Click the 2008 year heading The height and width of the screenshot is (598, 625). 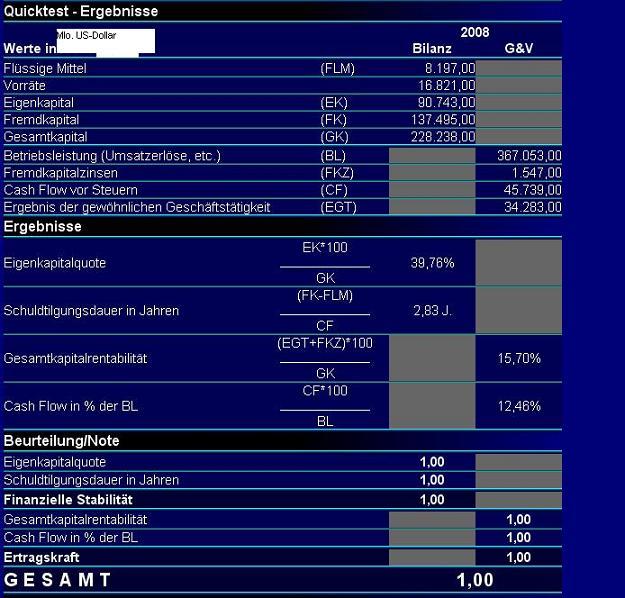tap(475, 32)
